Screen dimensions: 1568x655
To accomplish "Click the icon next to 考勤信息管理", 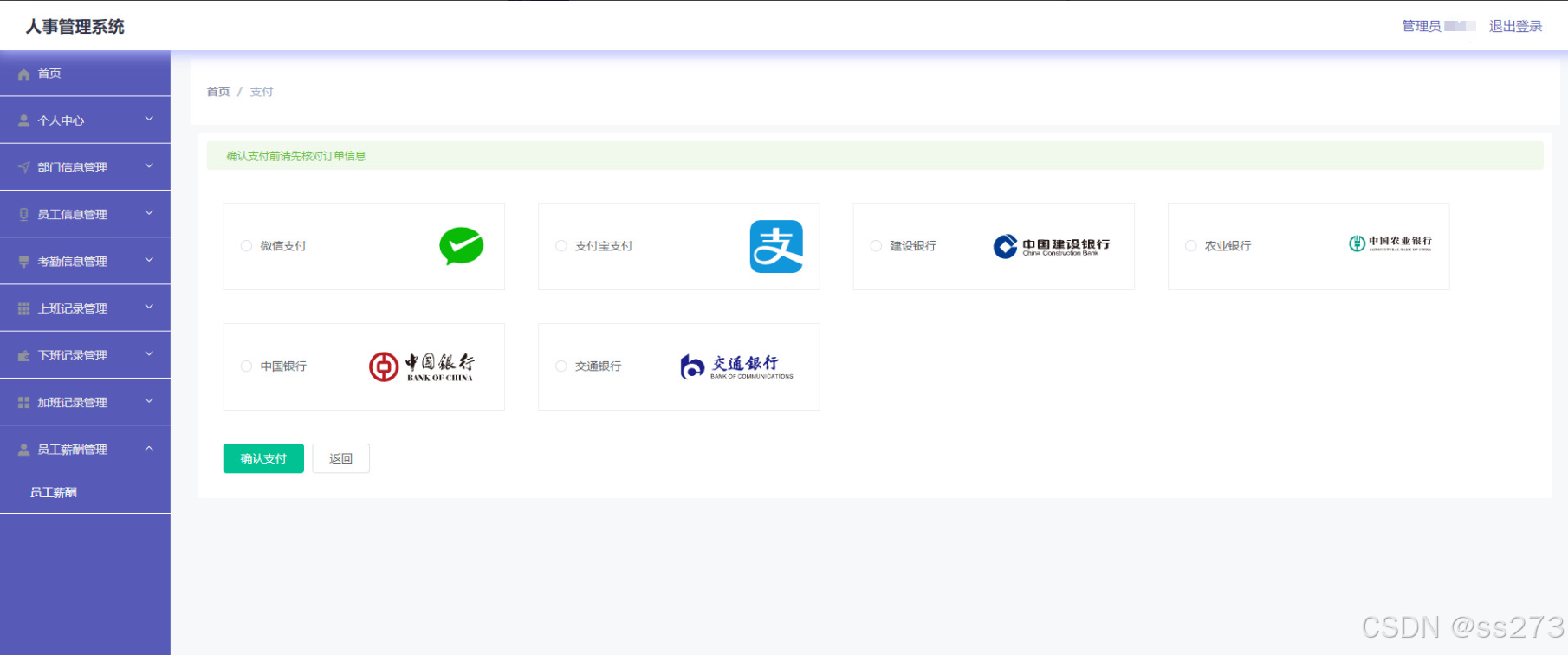I will tap(24, 262).
